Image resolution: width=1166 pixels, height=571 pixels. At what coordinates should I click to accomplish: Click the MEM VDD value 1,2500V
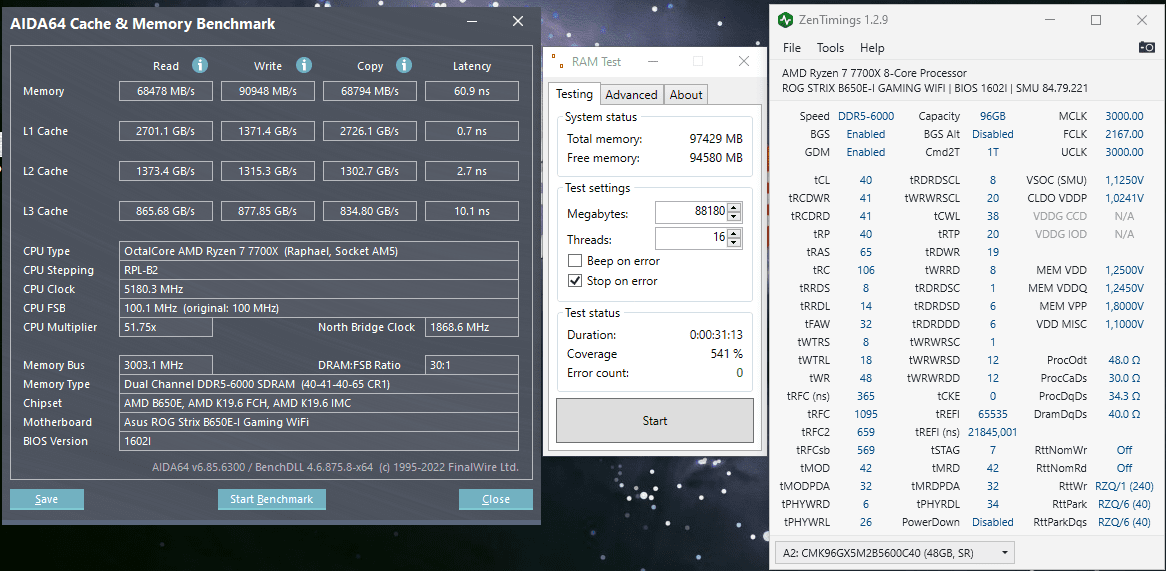click(1124, 270)
